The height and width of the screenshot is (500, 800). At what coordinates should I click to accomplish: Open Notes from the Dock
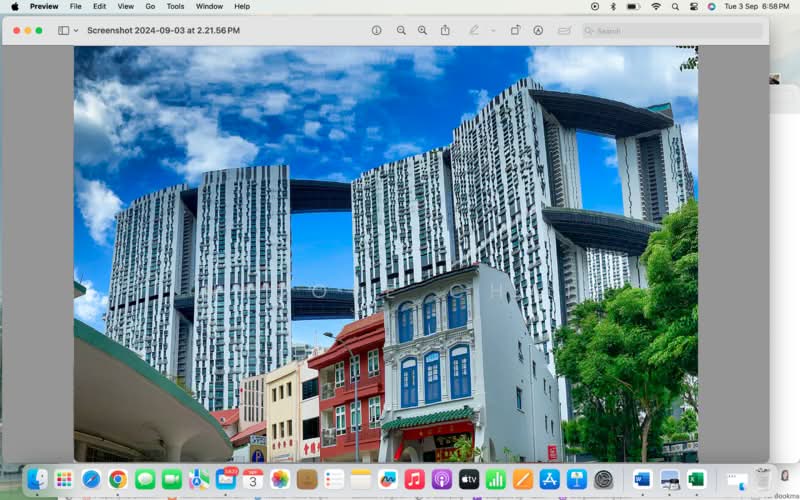361,480
